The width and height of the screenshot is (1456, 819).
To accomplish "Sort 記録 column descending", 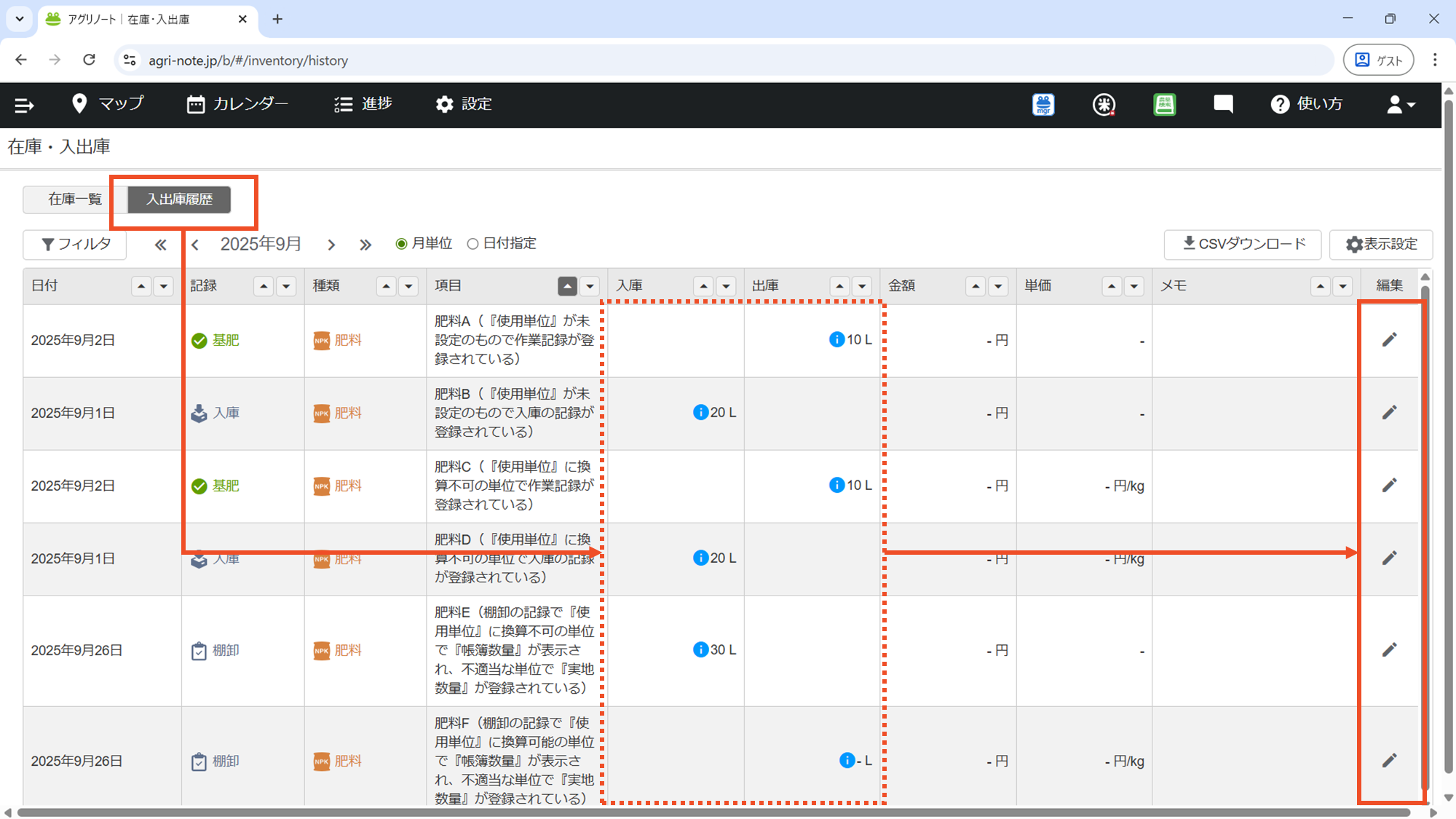I will (286, 287).
